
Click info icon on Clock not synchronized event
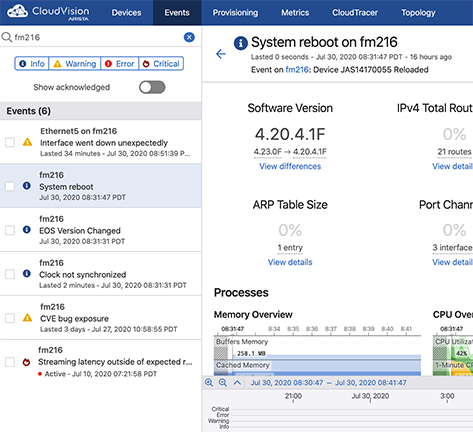coord(27,274)
